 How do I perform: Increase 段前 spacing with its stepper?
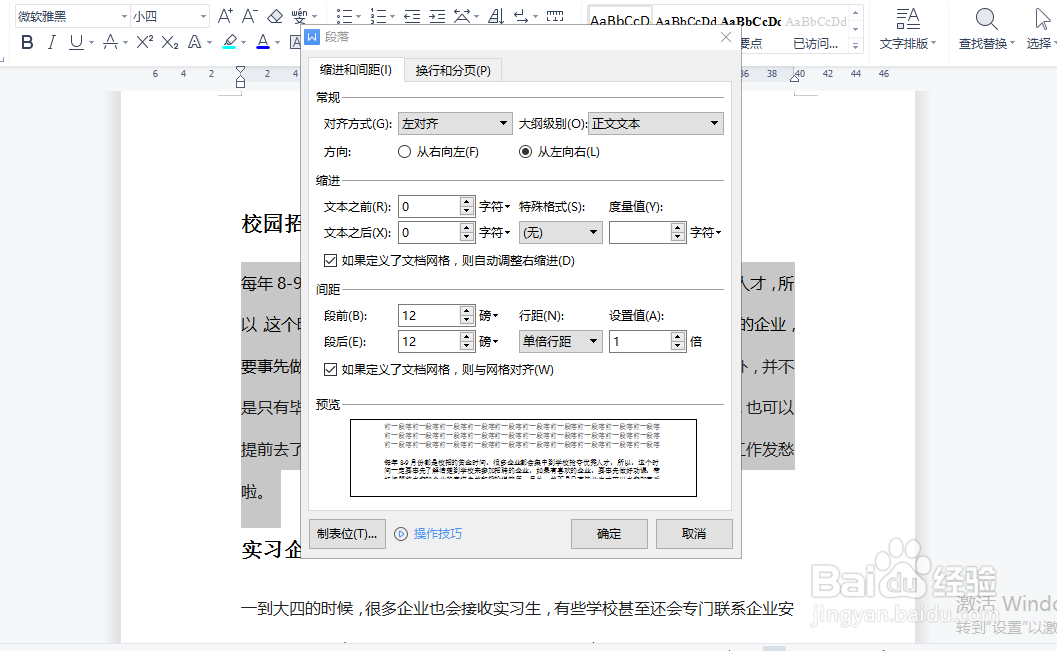point(466,309)
